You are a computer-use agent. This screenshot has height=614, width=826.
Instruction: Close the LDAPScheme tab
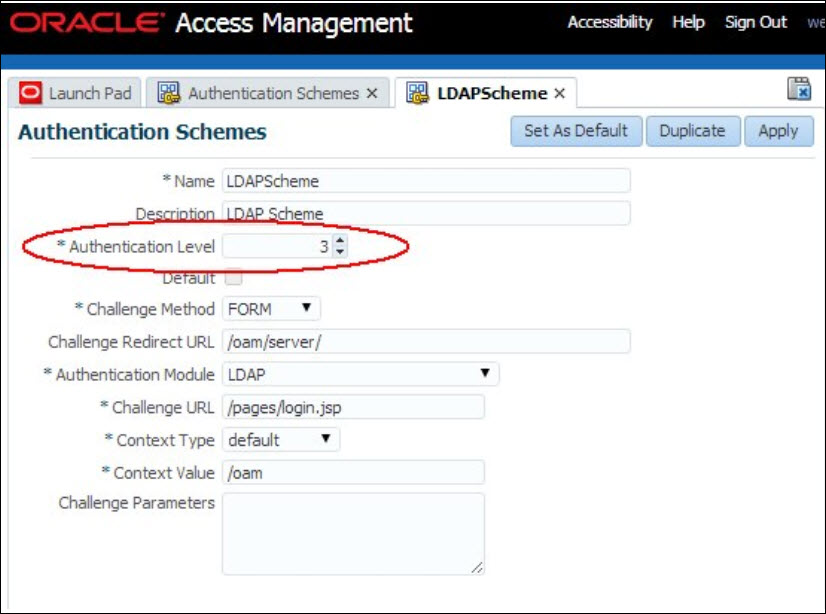coord(559,93)
